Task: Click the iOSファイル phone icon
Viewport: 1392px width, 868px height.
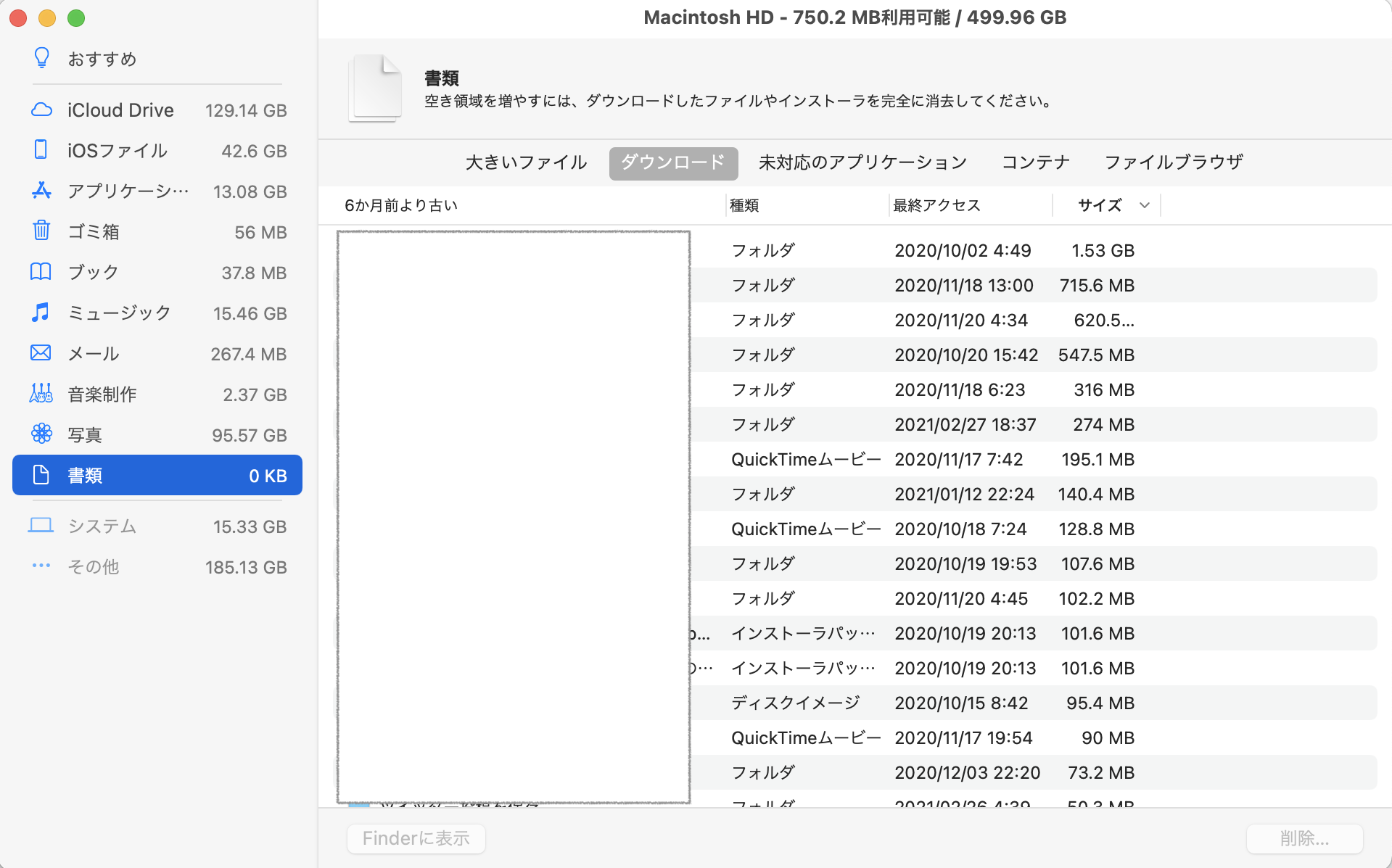Action: tap(41, 150)
